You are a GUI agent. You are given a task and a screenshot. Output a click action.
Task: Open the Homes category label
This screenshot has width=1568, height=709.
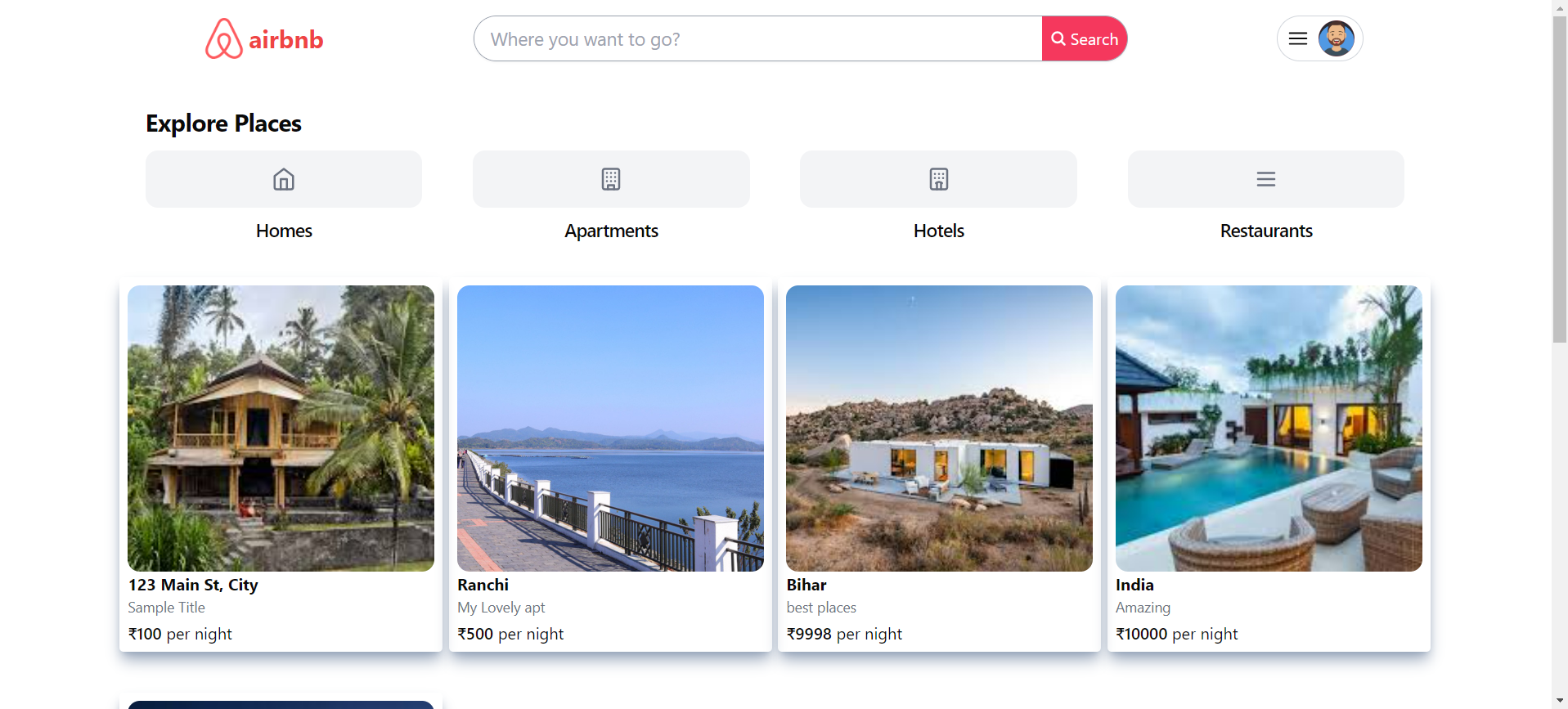(284, 231)
